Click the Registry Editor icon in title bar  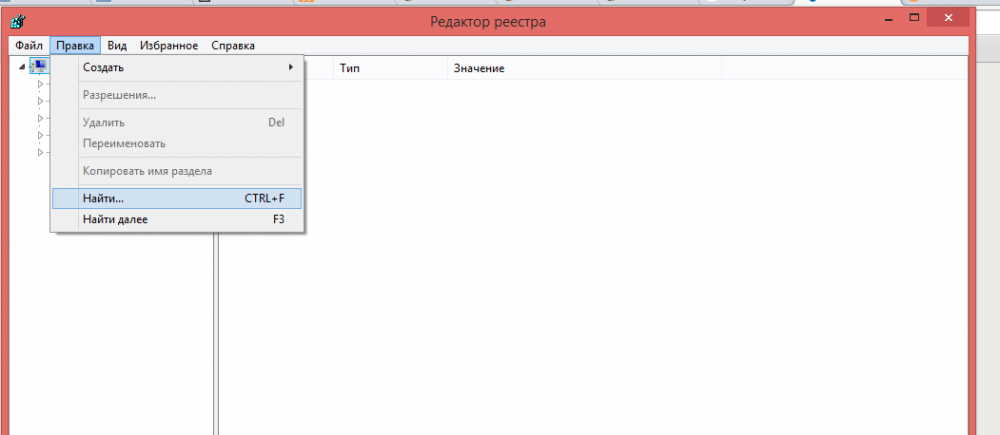point(18,21)
